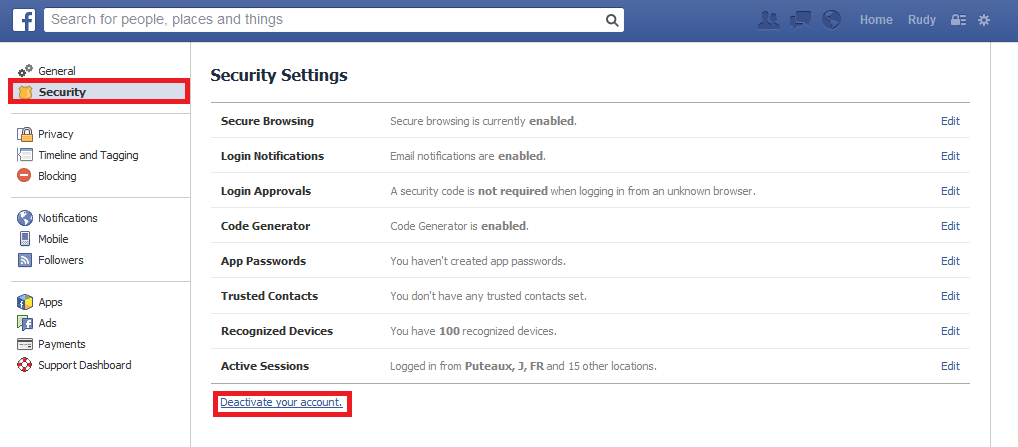This screenshot has height=447, width=1018.
Task: Click the Mobile phone icon
Action: click(25, 239)
